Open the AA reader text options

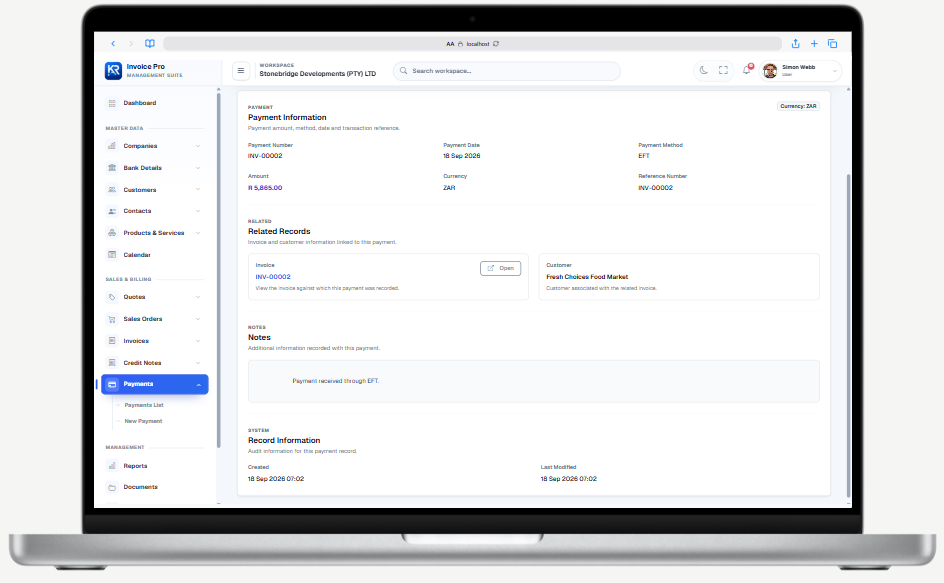(450, 44)
